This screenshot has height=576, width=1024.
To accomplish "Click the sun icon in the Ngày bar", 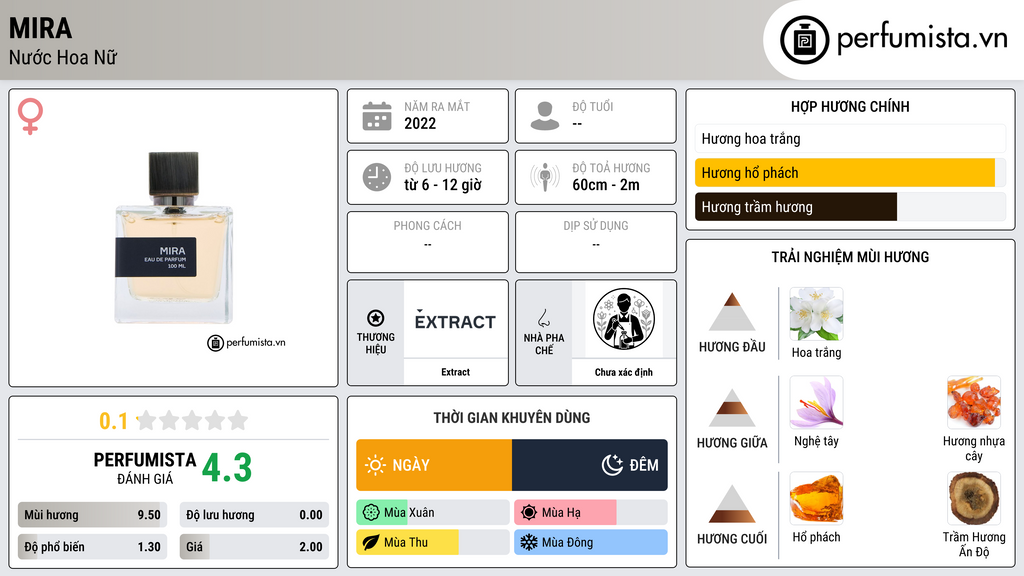I will (x=375, y=465).
